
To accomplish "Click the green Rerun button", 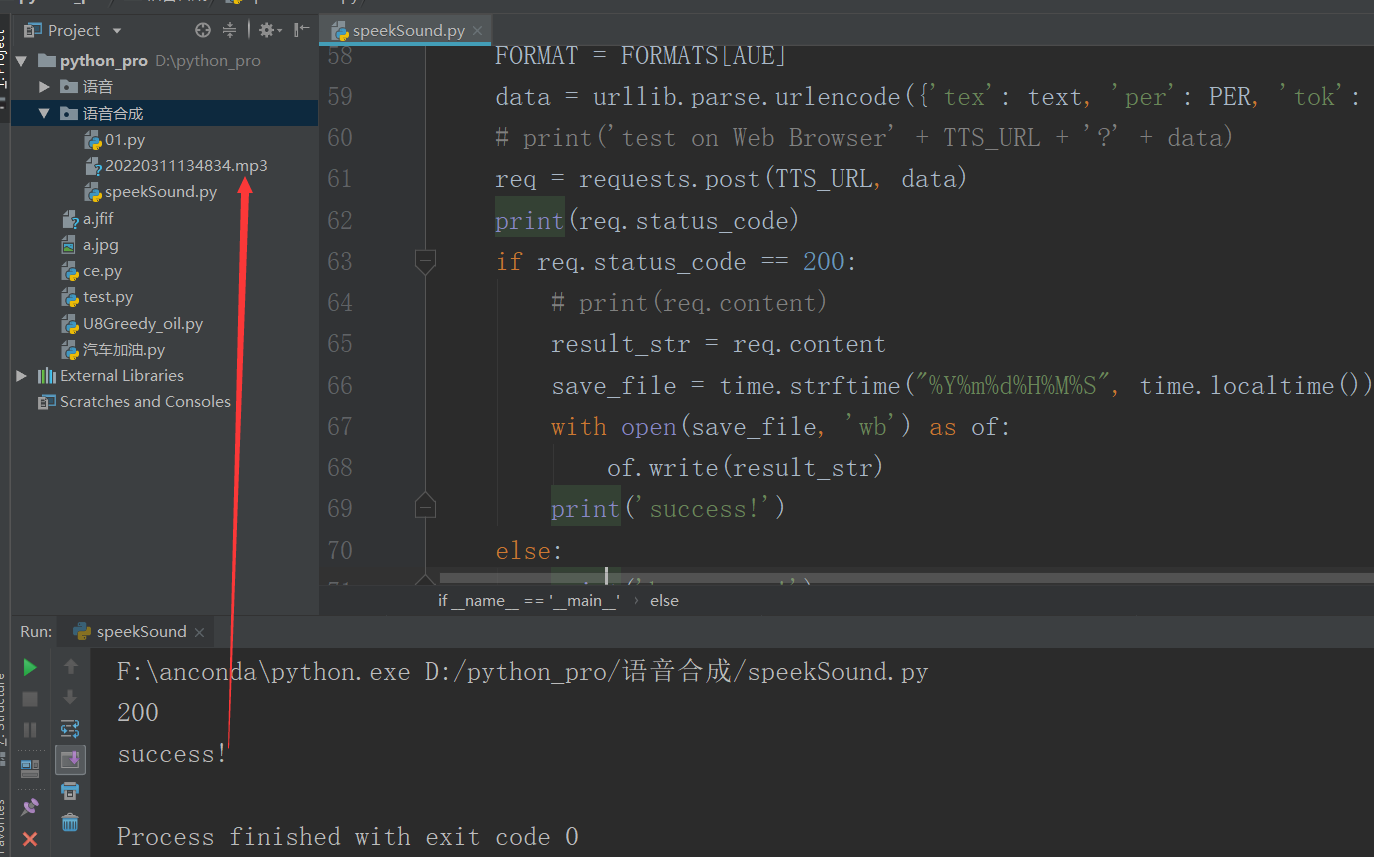I will point(30,667).
